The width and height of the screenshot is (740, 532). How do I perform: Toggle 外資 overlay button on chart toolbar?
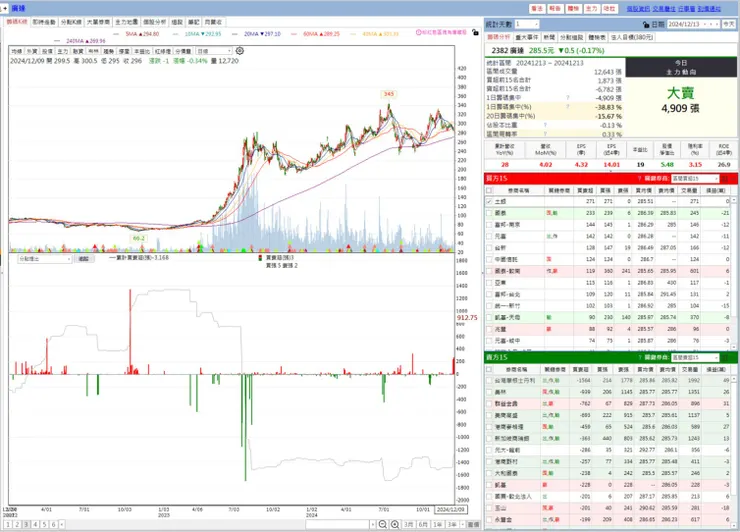[32, 51]
